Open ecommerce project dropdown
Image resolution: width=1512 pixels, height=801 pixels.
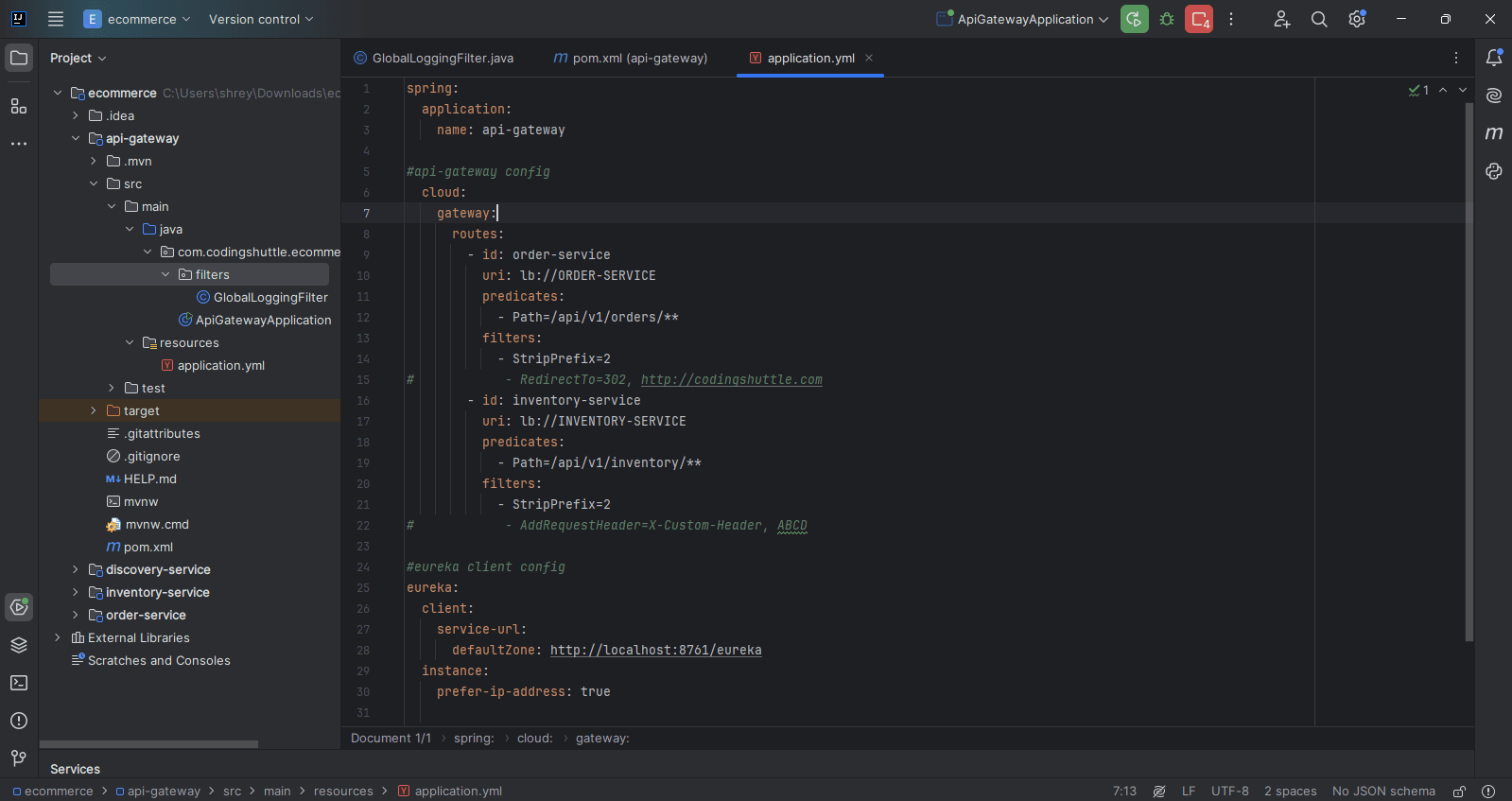pos(137,19)
